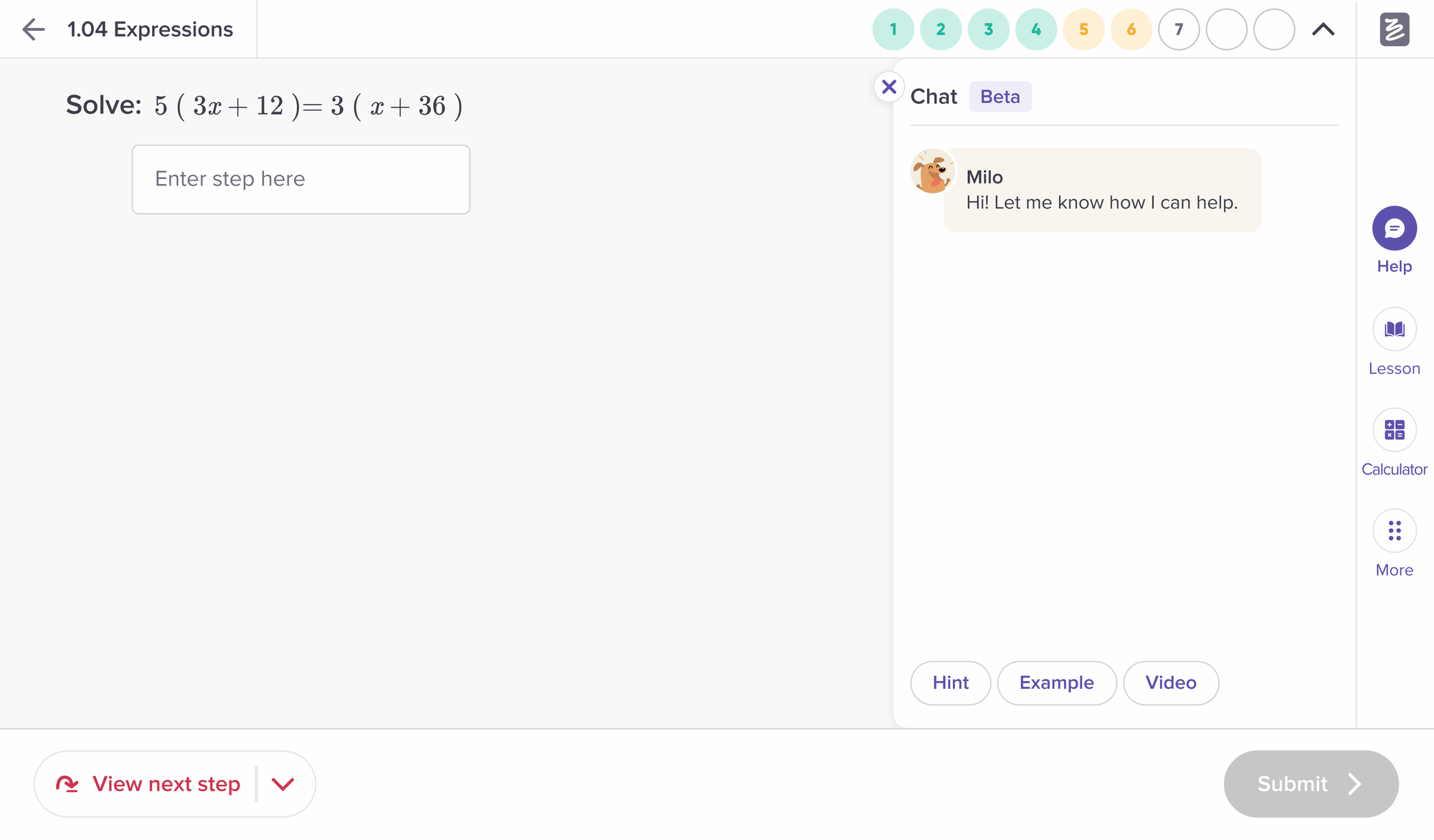Expand View next step dropdown arrow
Screen dimensions: 1434x840
283,784
